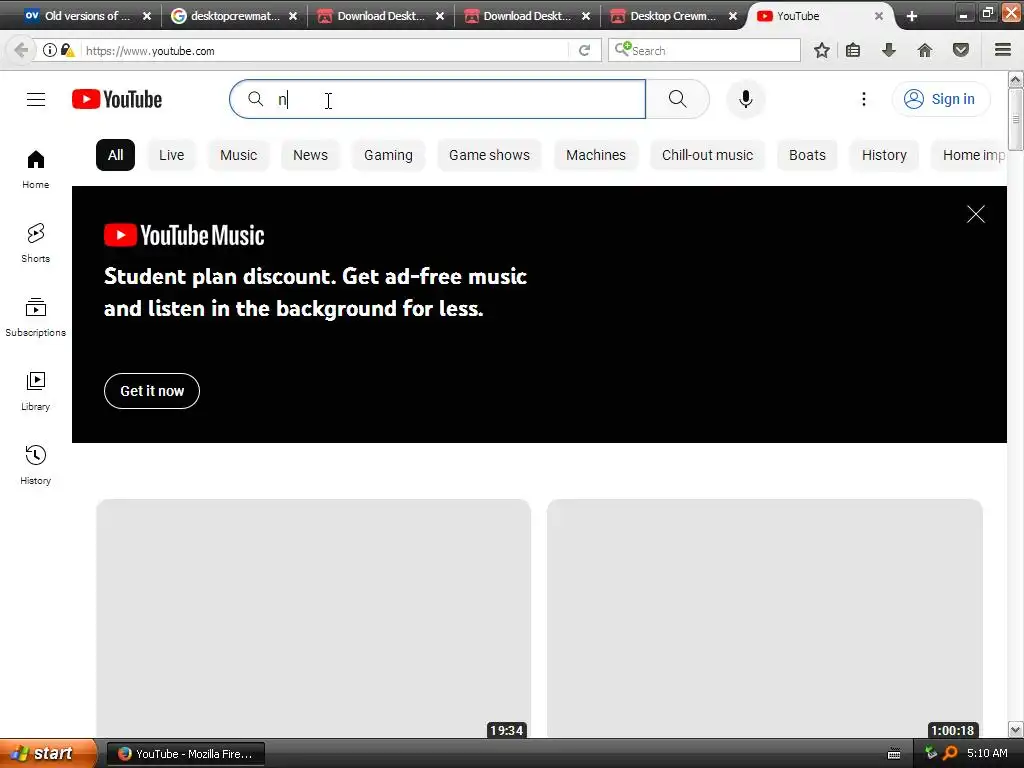Open the YouTube hamburger guide menu
Viewport: 1024px width, 768px height.
[x=36, y=99]
